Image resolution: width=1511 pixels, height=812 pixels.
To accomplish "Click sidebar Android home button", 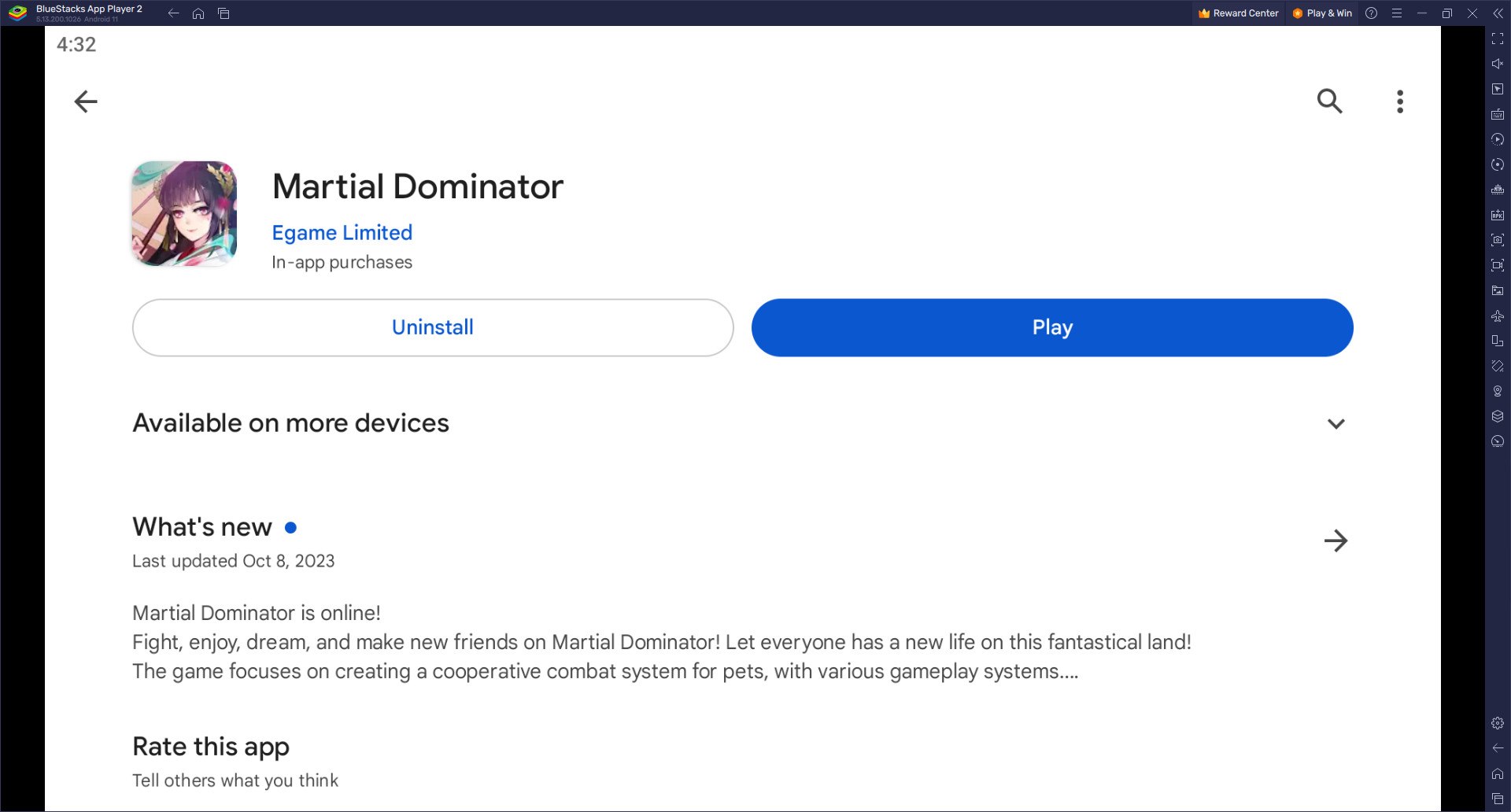I will [x=1498, y=773].
